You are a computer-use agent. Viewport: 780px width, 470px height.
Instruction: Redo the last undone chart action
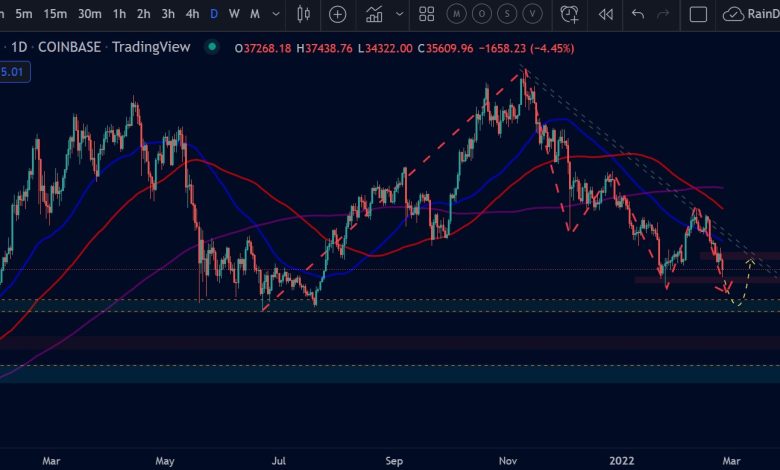(x=662, y=14)
